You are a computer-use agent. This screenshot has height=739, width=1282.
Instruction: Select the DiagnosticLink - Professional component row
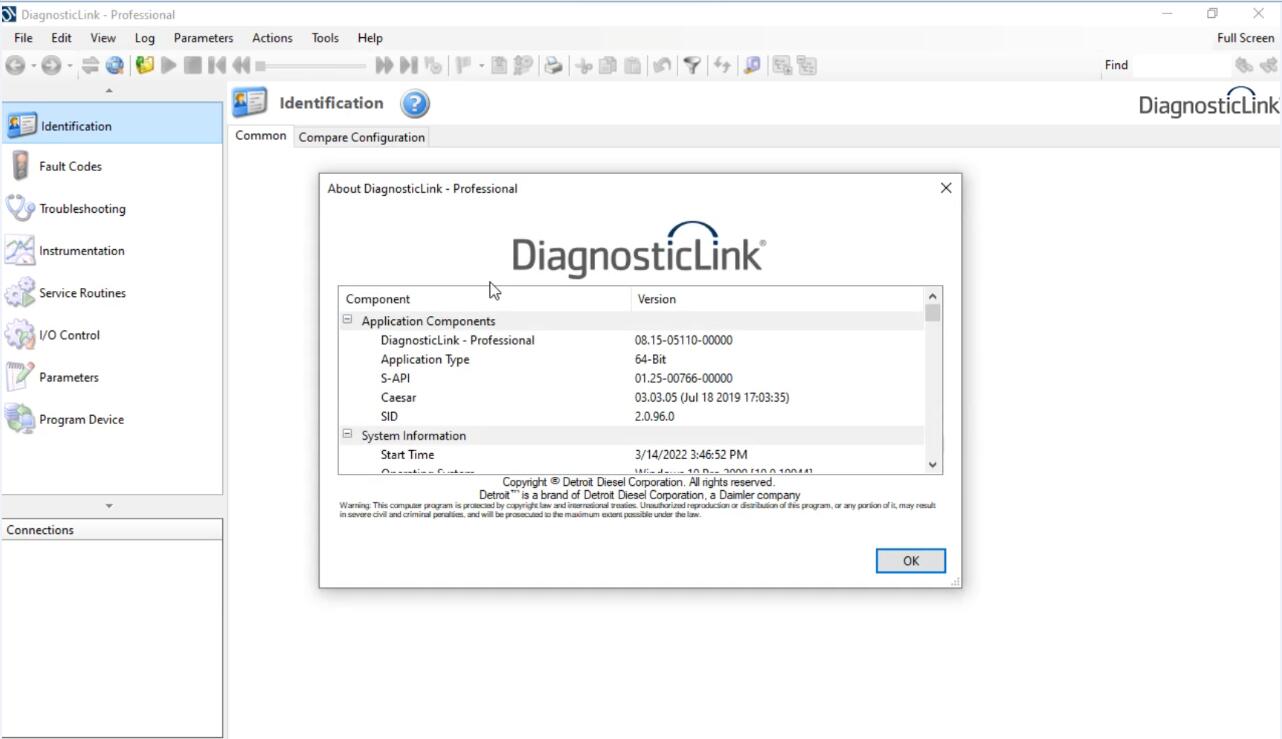(x=632, y=340)
